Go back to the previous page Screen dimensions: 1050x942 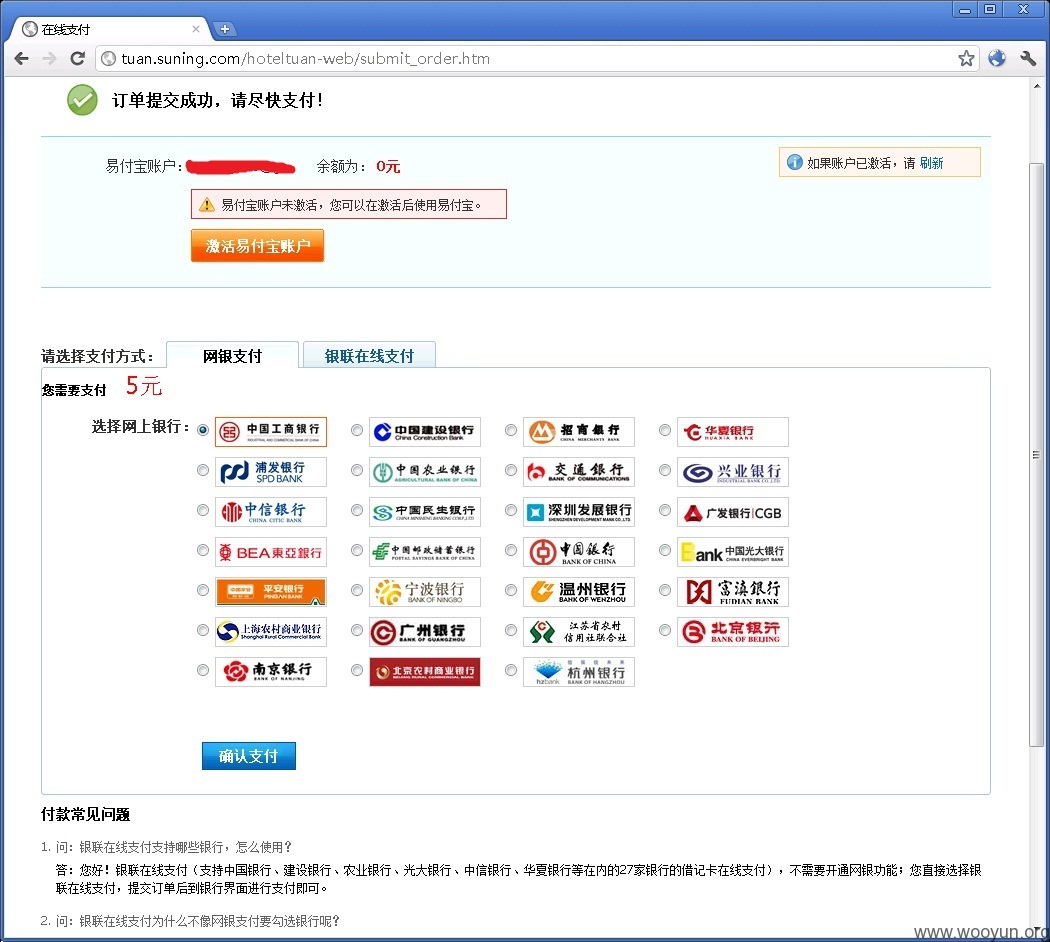coord(21,58)
